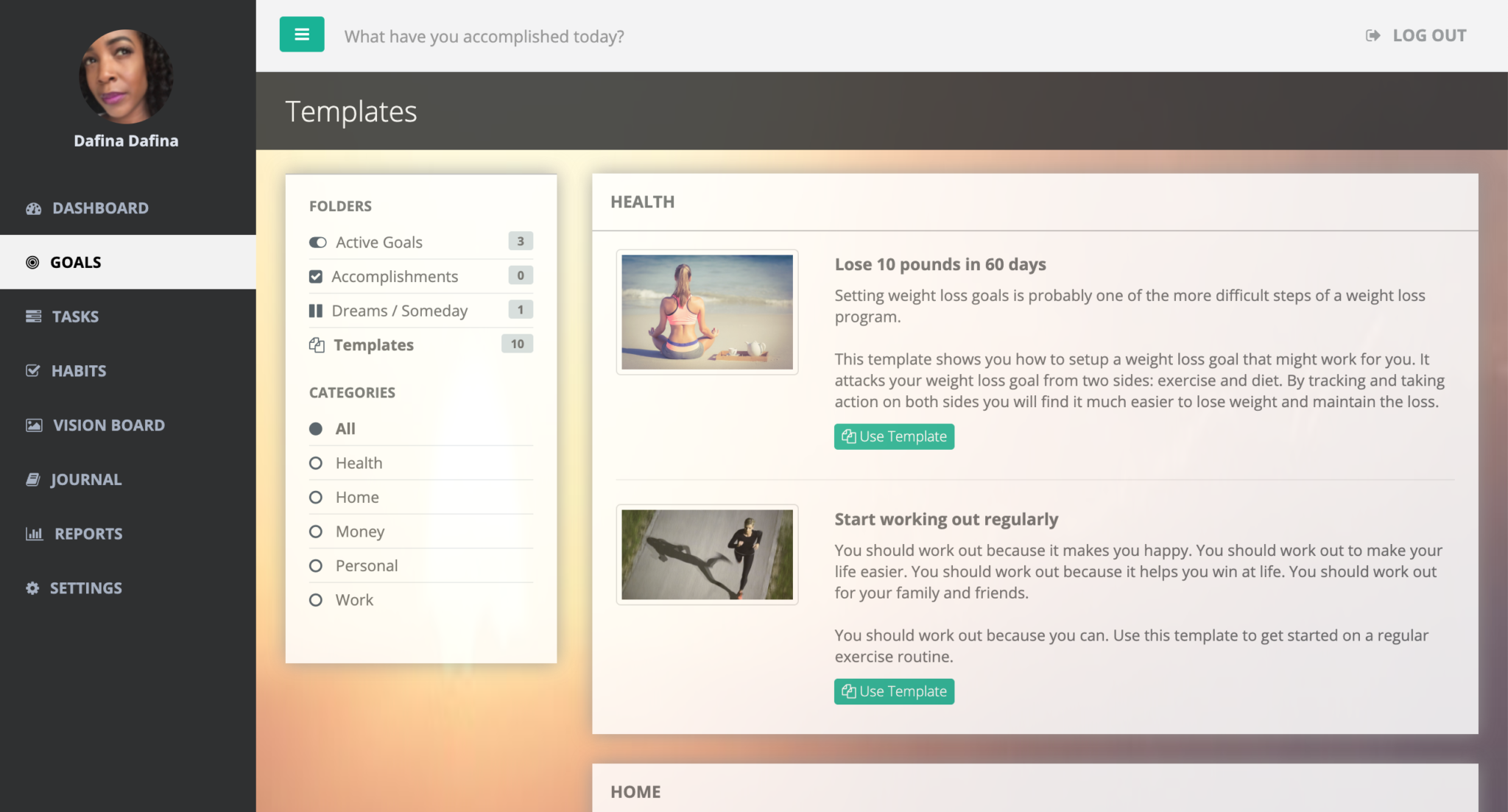Use the Lose 10 pounds template

coord(894,437)
